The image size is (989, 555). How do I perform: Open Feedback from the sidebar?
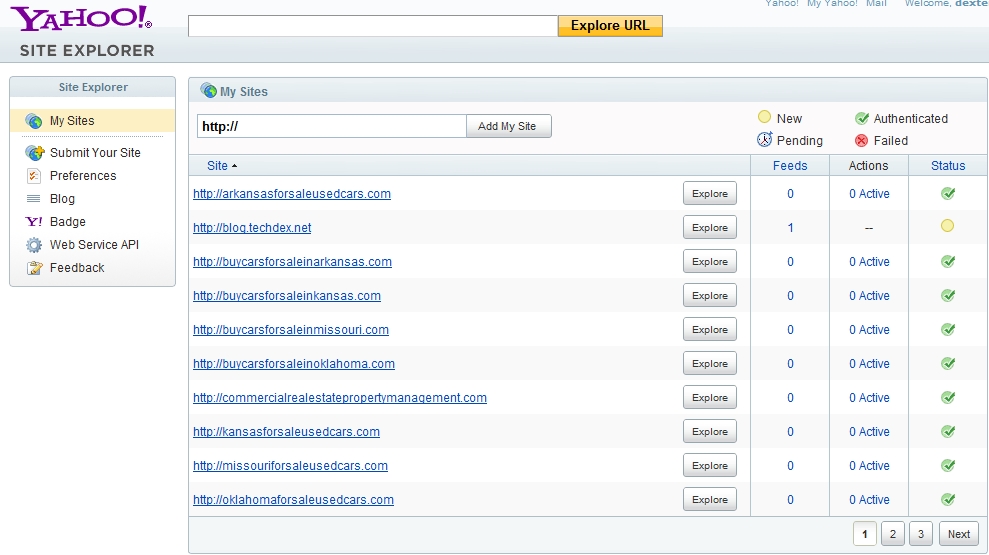click(77, 268)
